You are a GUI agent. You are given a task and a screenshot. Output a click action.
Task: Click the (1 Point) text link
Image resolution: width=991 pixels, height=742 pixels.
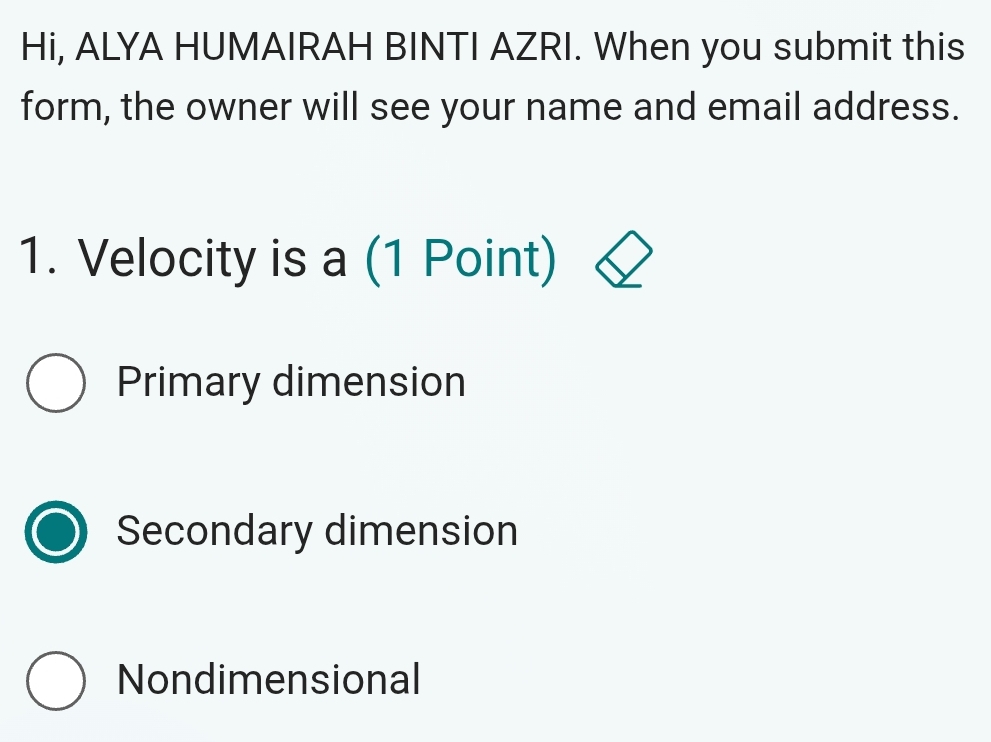pyautogui.click(x=460, y=258)
